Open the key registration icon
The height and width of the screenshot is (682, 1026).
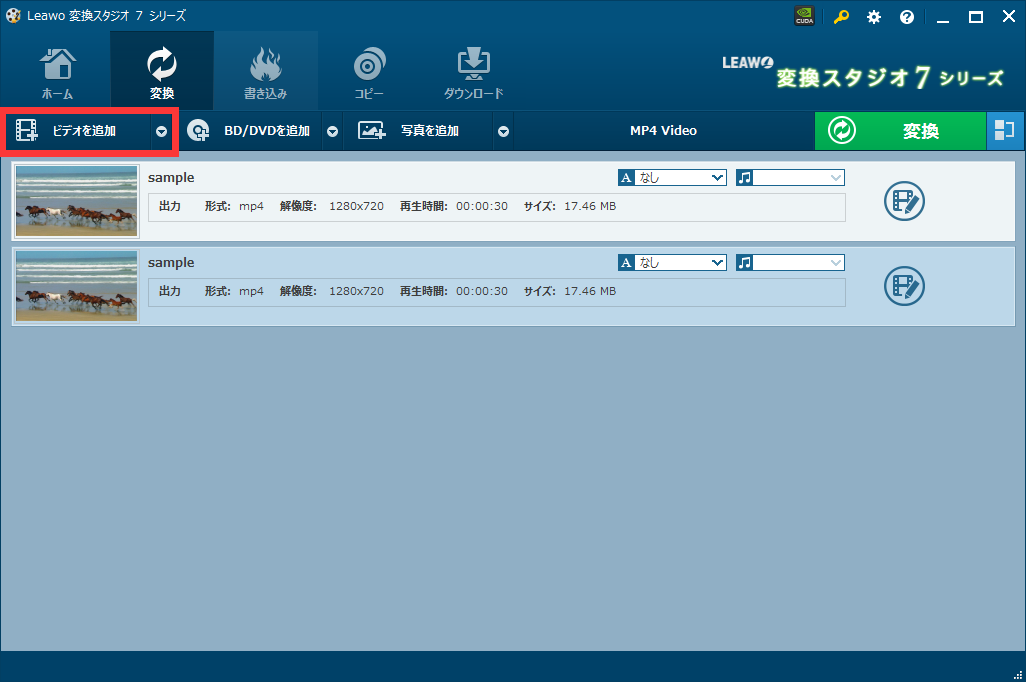(x=841, y=16)
